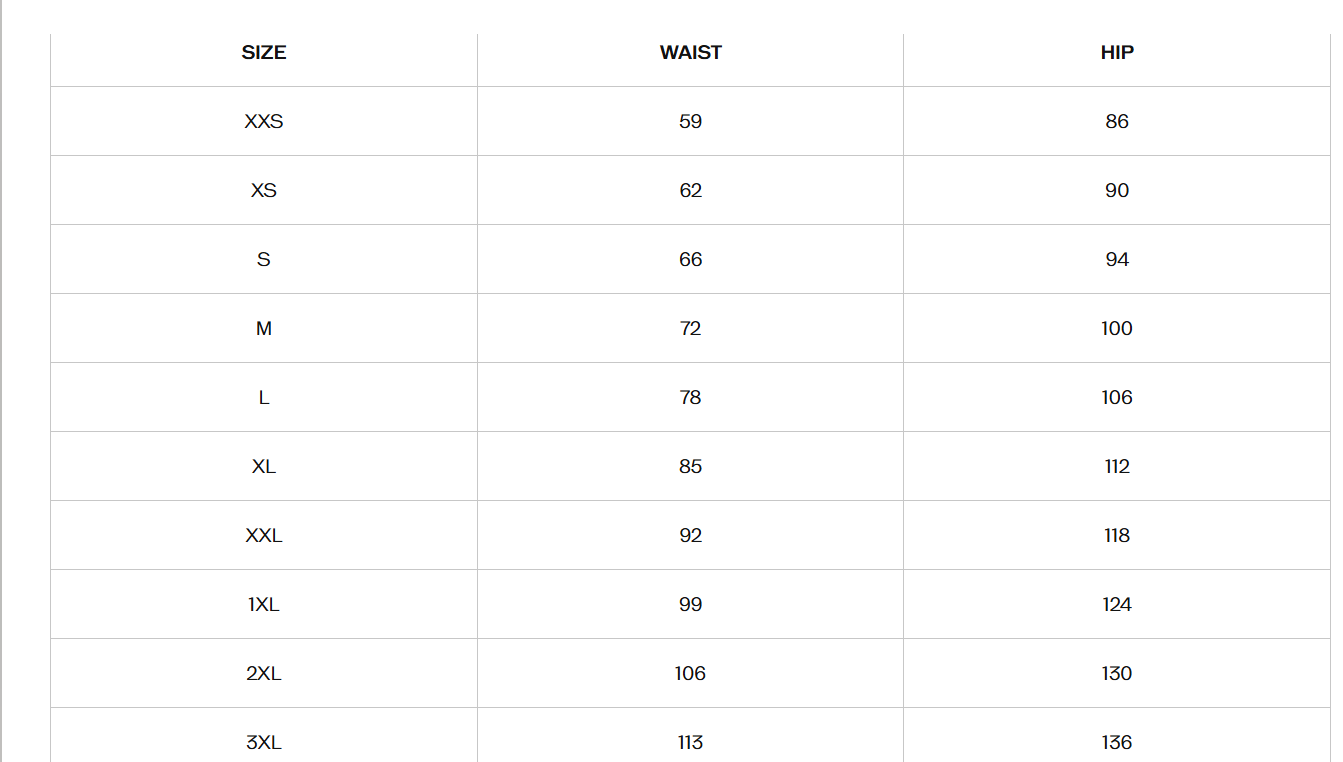The width and height of the screenshot is (1343, 762).
Task: Click waist value 59 for XXS
Action: click(690, 122)
